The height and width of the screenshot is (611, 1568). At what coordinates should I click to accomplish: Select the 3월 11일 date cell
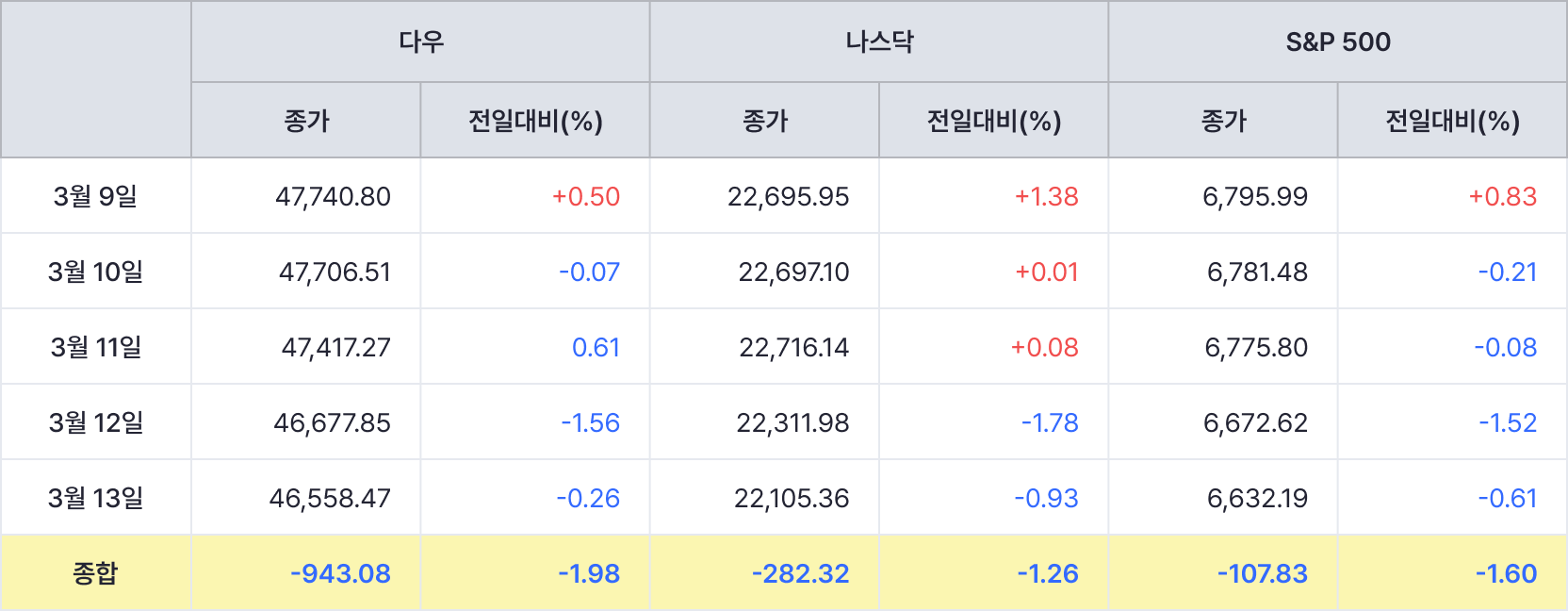(95, 347)
